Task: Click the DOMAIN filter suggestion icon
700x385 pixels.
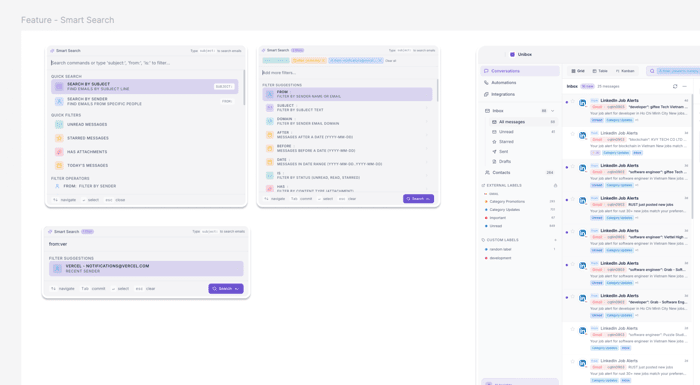Action: (x=270, y=121)
